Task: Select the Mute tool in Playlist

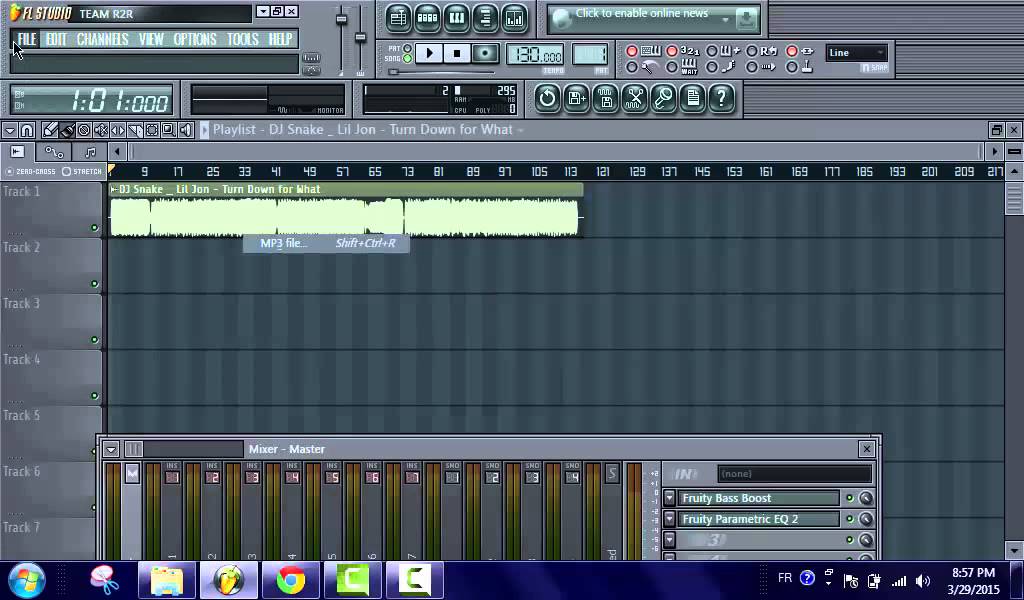Action: (x=101, y=130)
